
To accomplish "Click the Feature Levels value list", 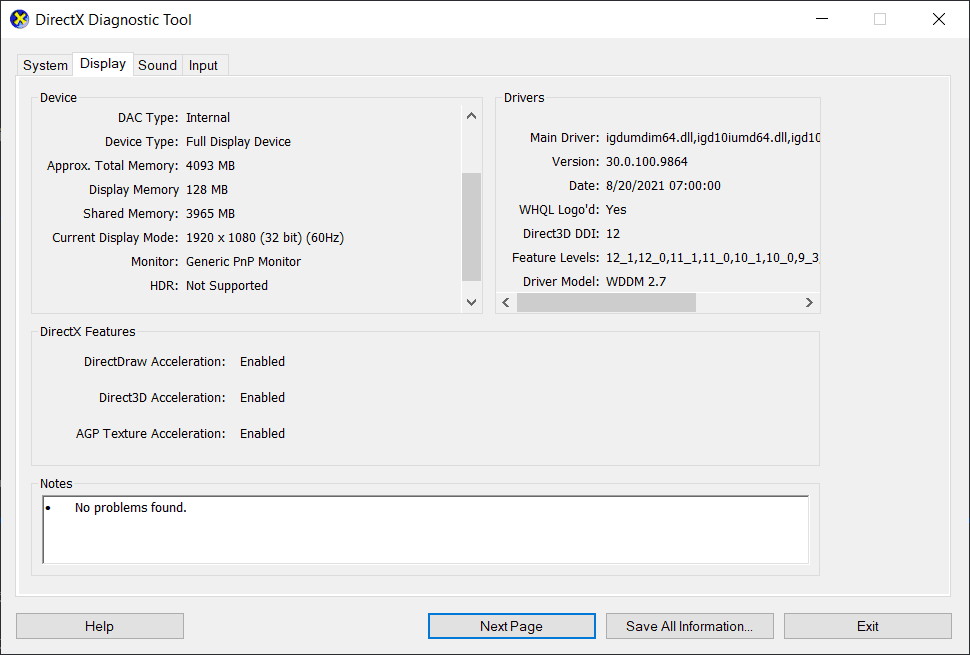I will click(713, 258).
